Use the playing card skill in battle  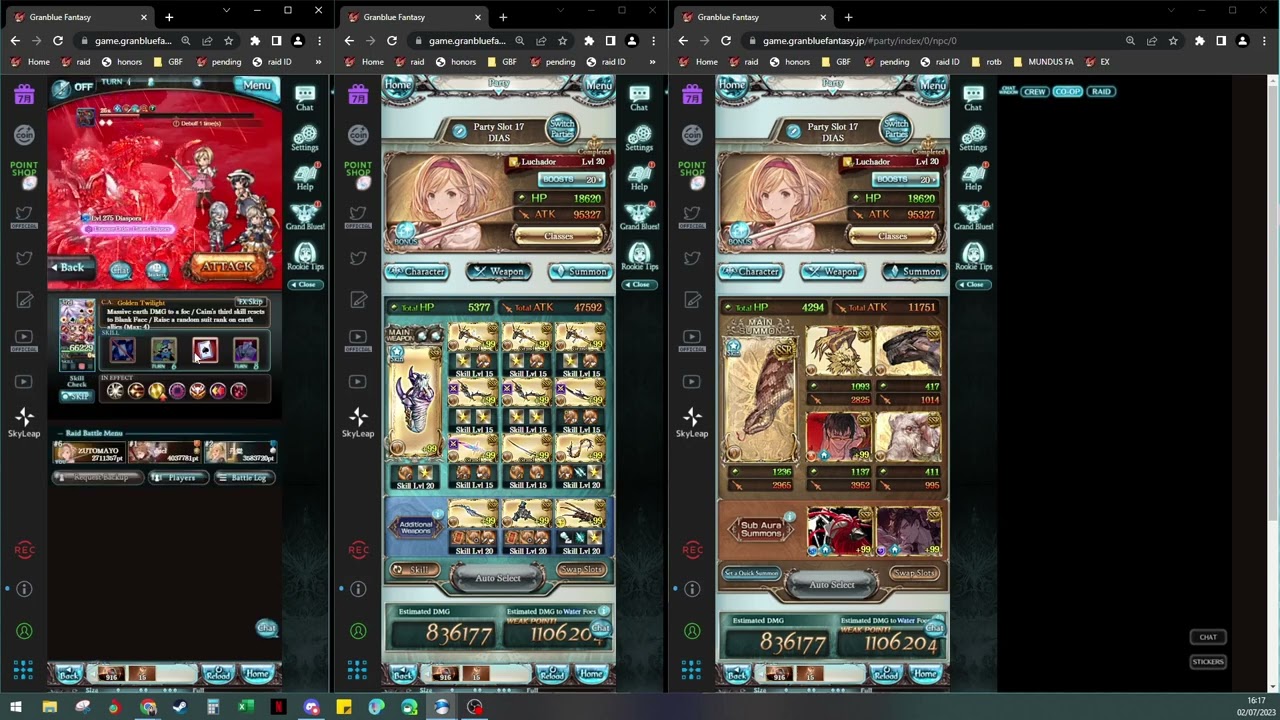pyautogui.click(x=205, y=350)
